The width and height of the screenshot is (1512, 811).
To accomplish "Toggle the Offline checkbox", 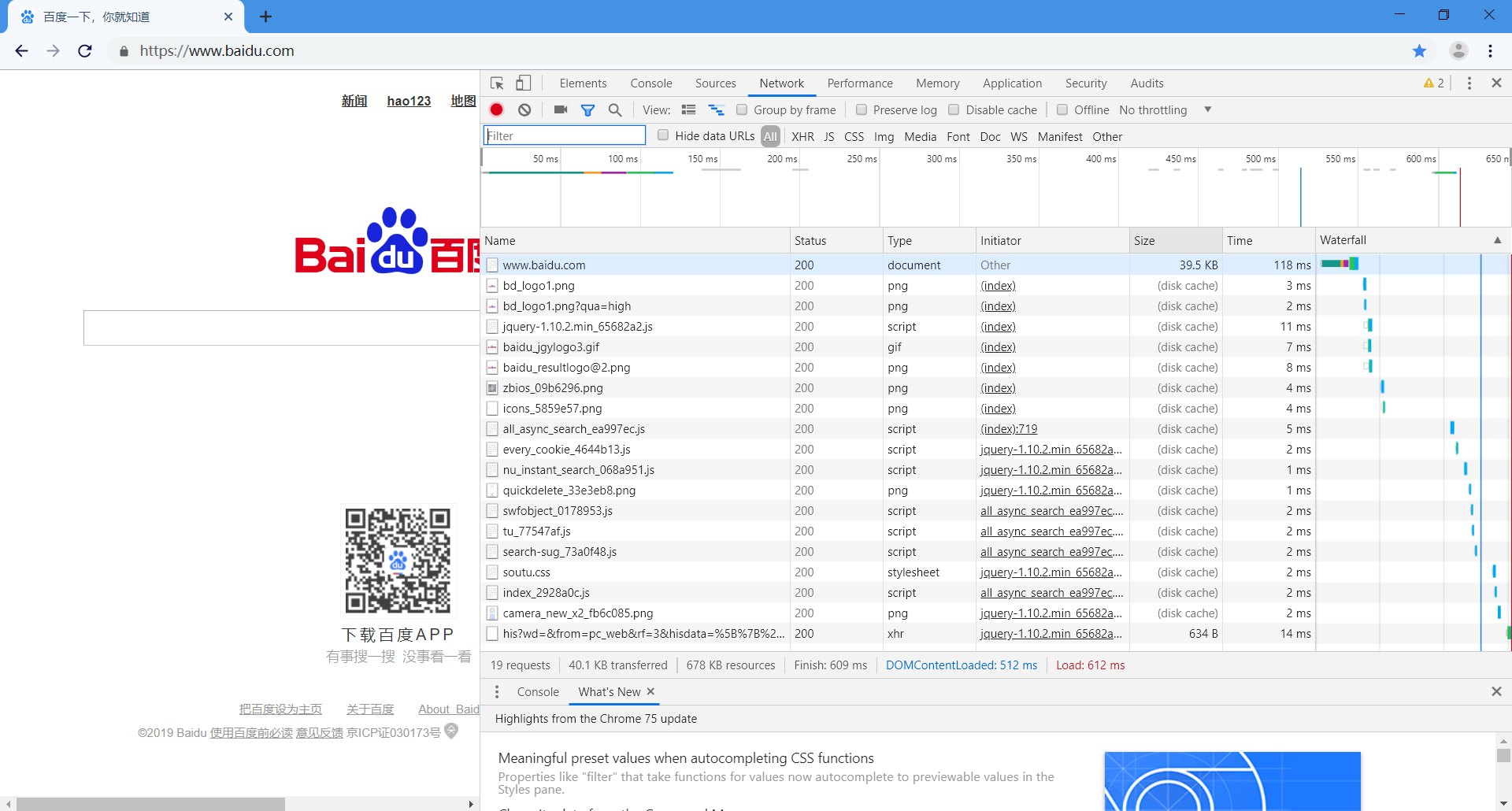I will pyautogui.click(x=1062, y=109).
